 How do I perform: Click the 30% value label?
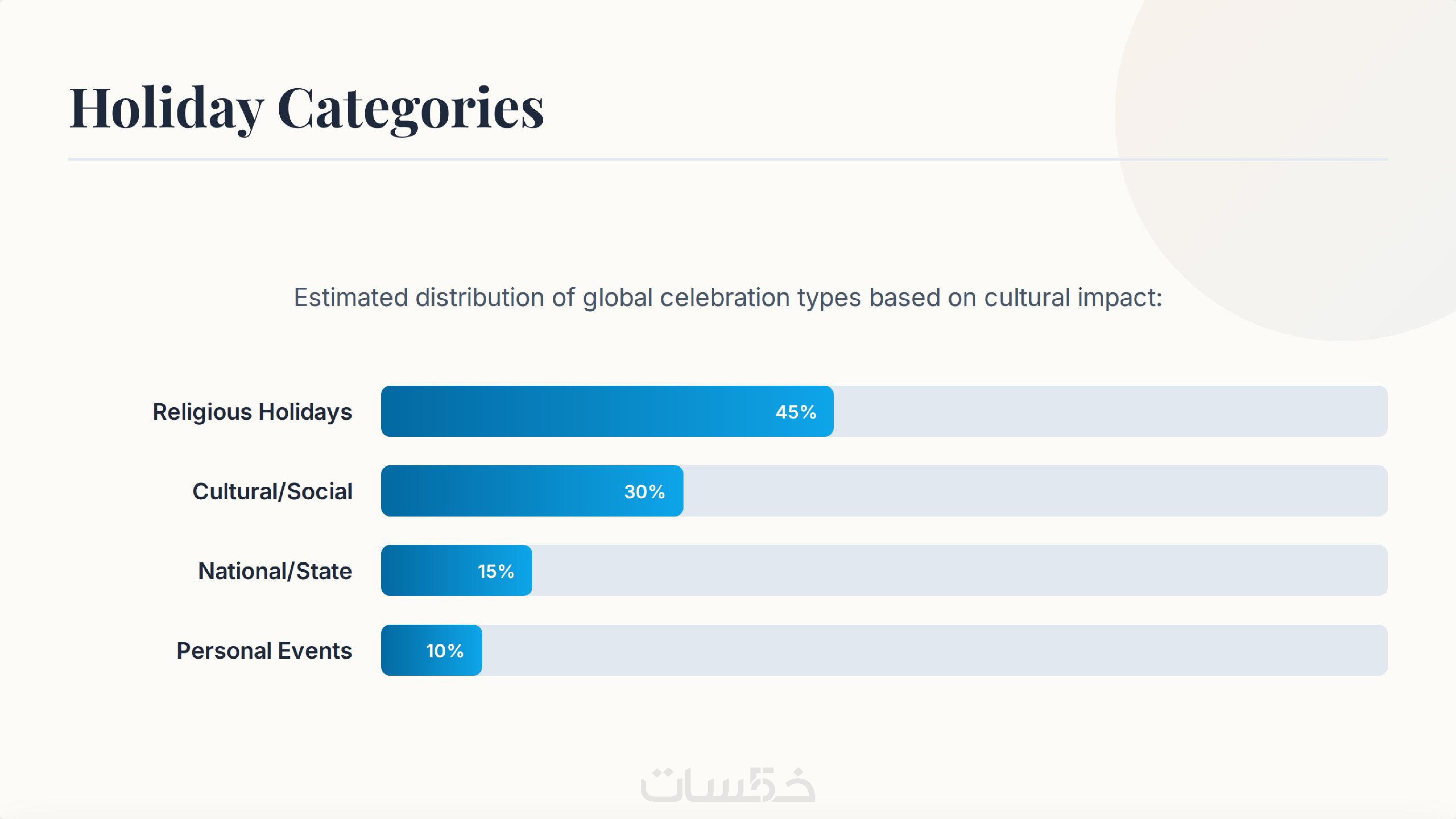click(x=644, y=492)
